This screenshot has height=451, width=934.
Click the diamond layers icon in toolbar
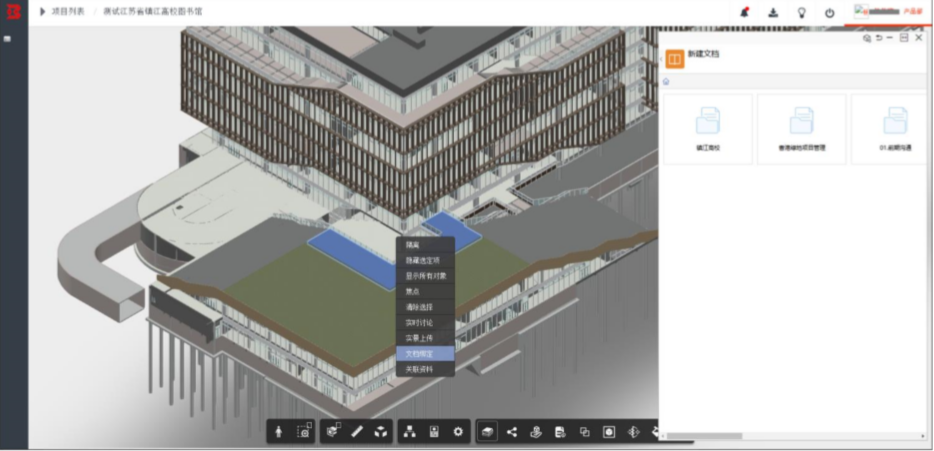[633, 432]
